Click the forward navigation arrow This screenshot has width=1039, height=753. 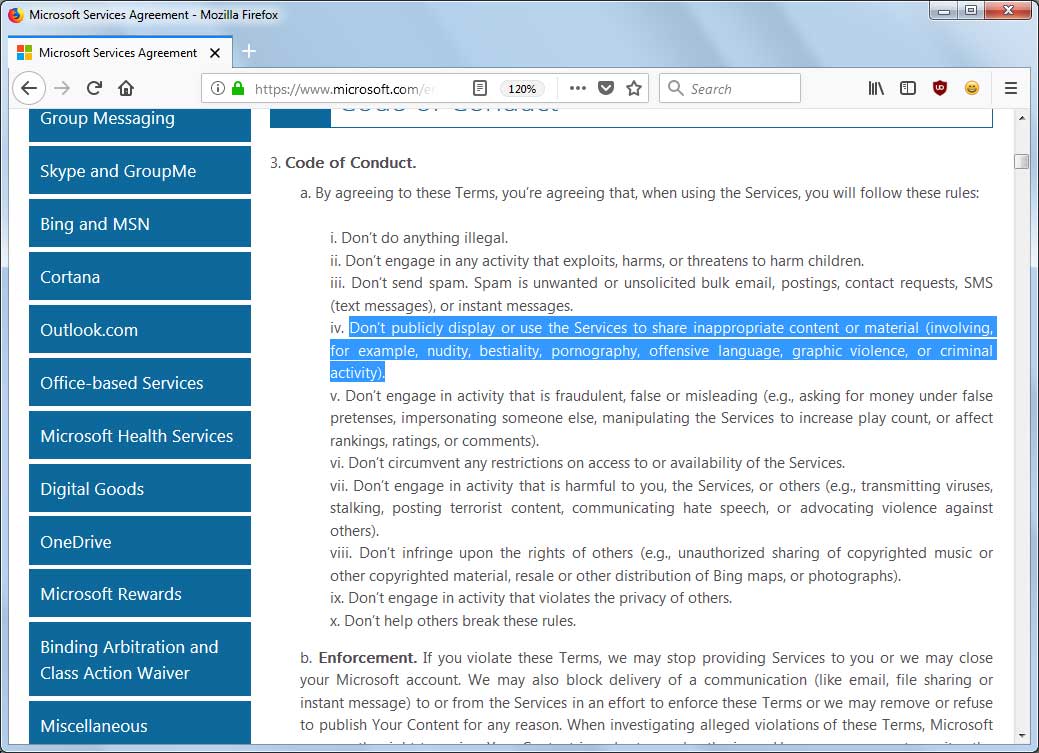62,88
